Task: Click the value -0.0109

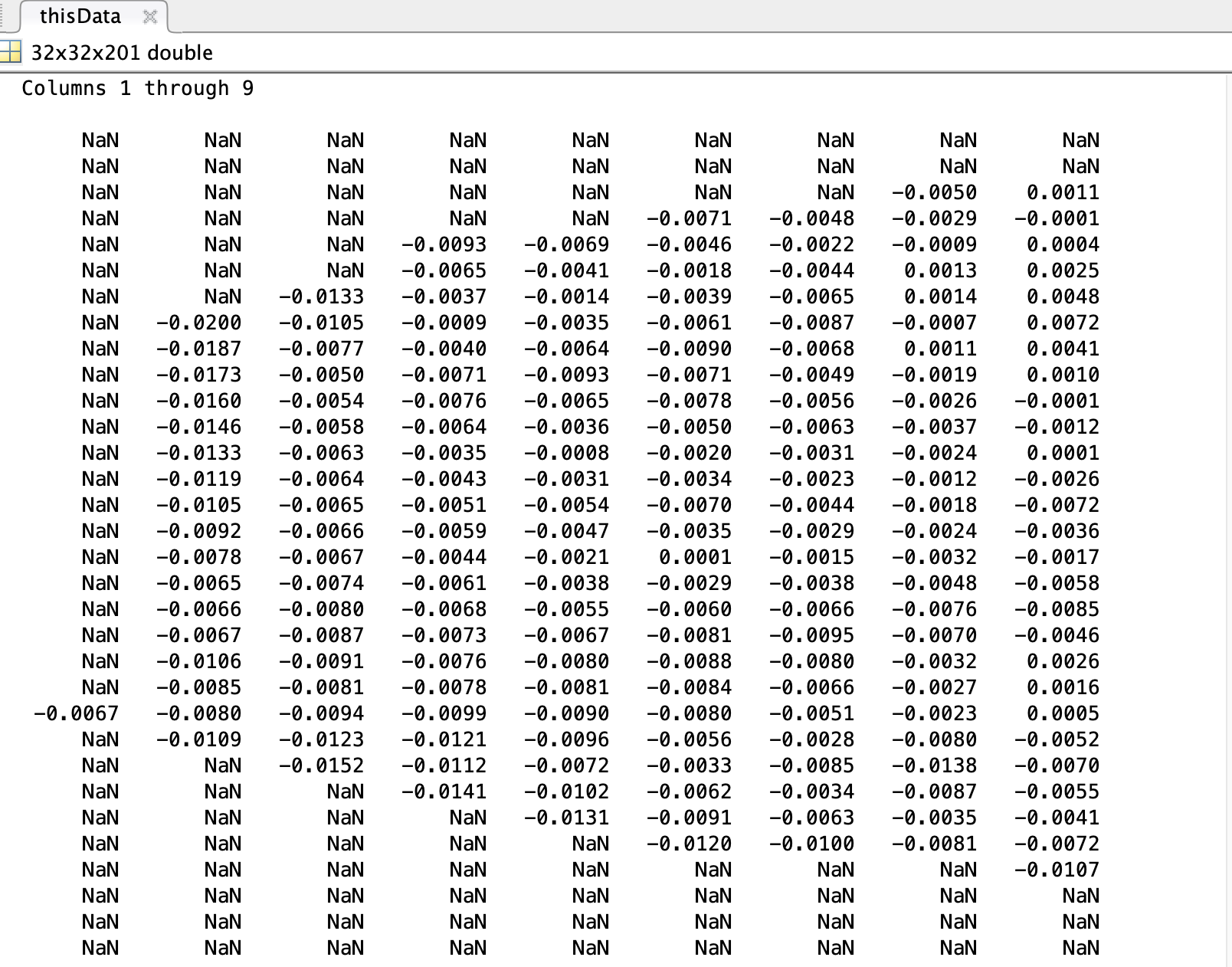Action: click(199, 739)
